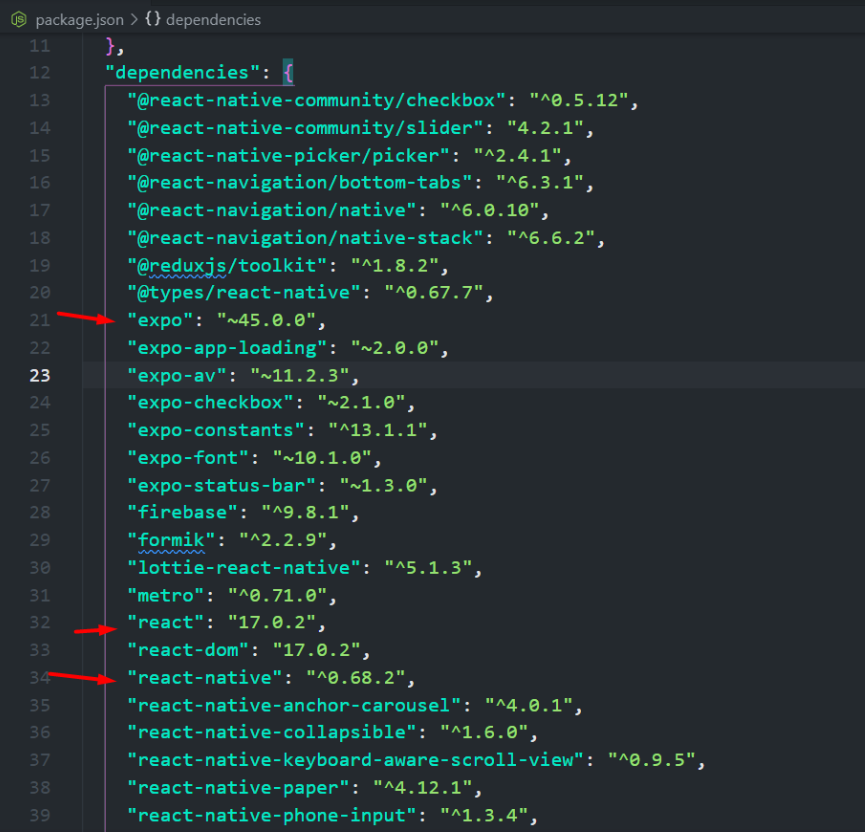Click the dependencies breadcrumb segment
865x832 pixels.
pyautogui.click(x=213, y=20)
